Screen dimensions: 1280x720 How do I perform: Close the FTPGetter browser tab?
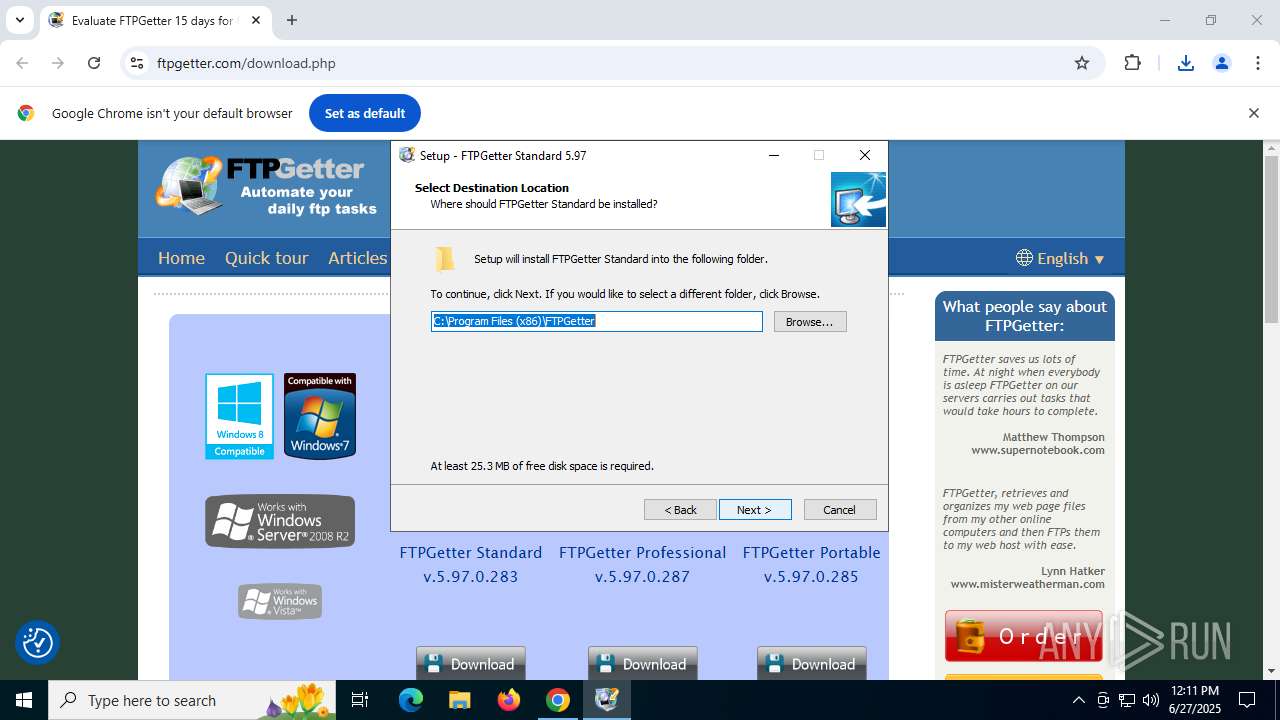[256, 20]
